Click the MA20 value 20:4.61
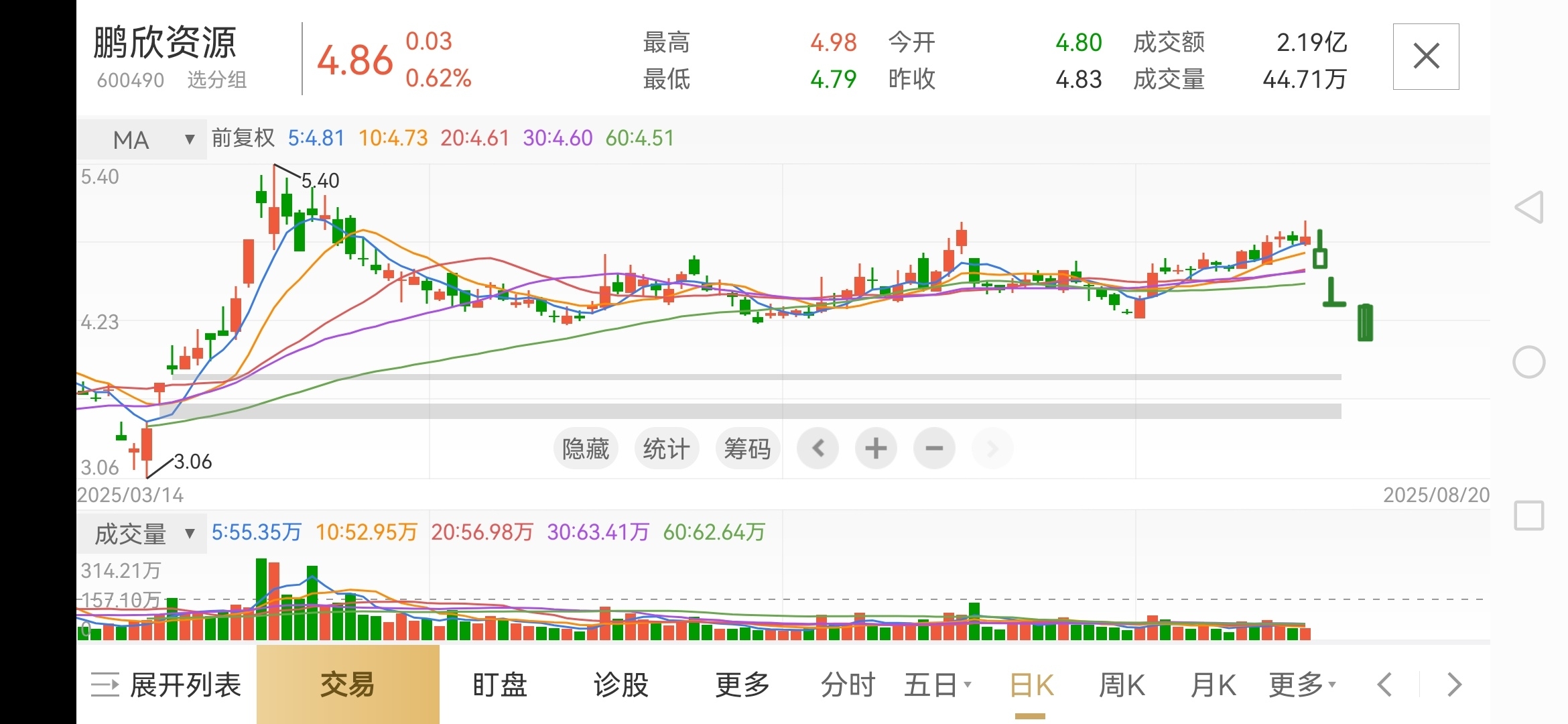This screenshot has height=724, width=1568. pos(474,138)
